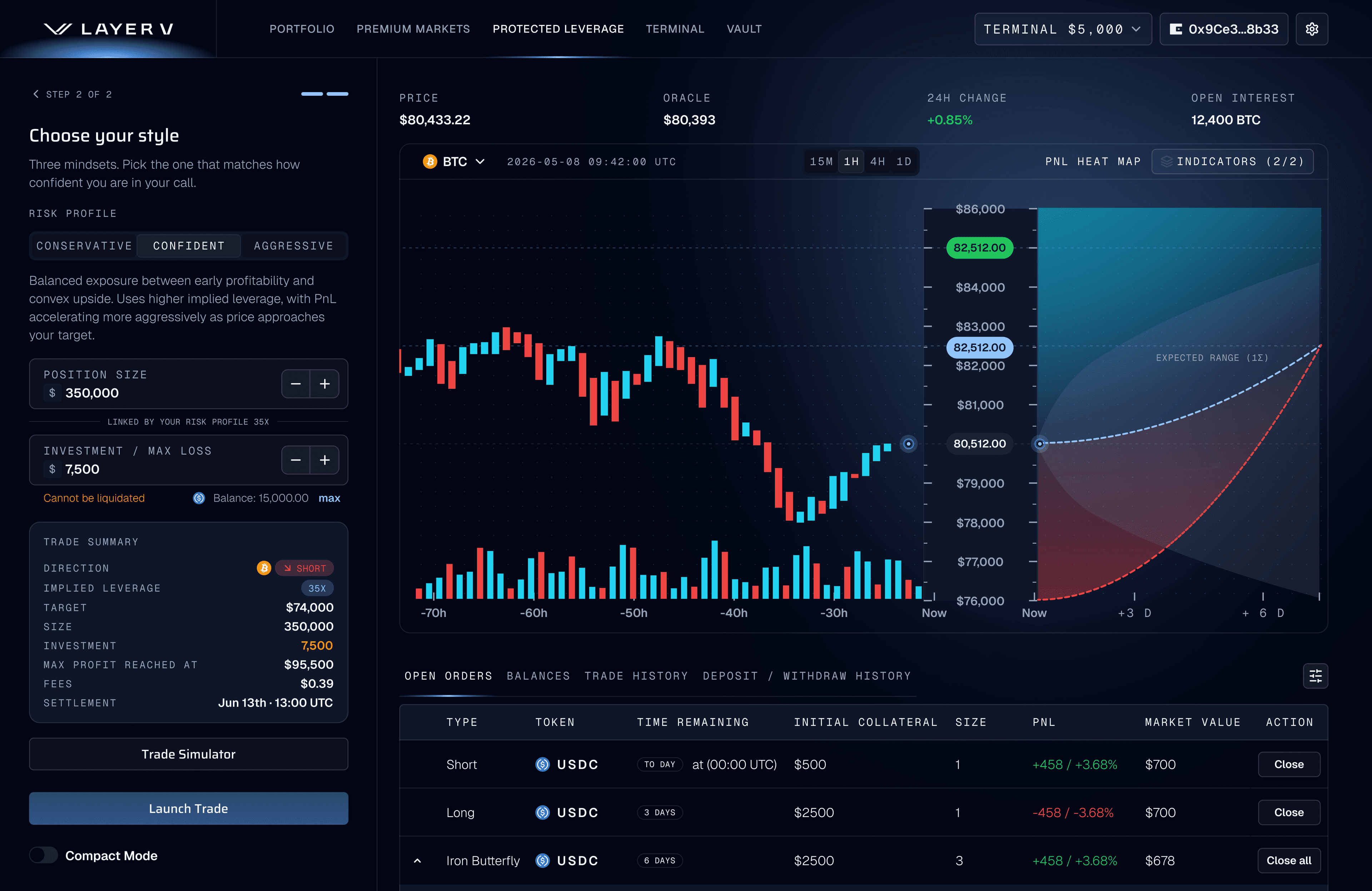This screenshot has height=891, width=1372.
Task: Decrease Investment / Max Loss with minus
Action: 296,460
